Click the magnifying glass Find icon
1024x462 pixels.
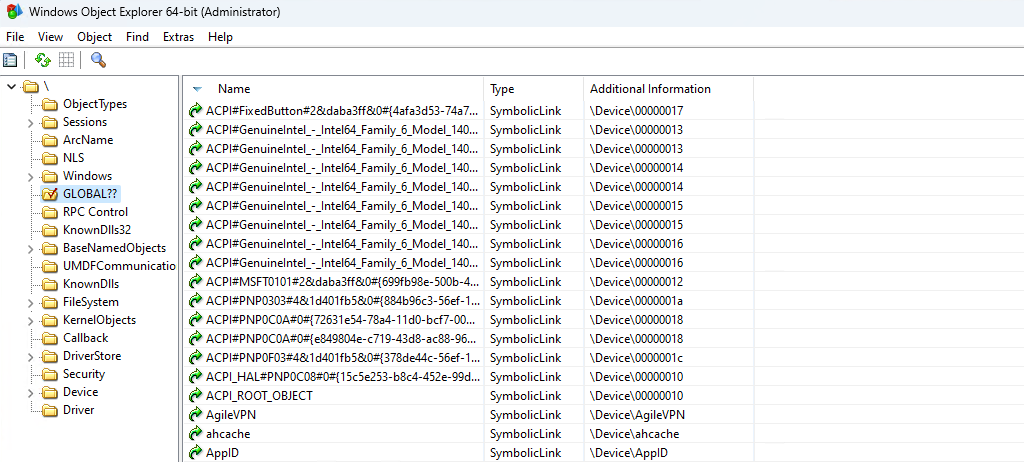(x=98, y=60)
